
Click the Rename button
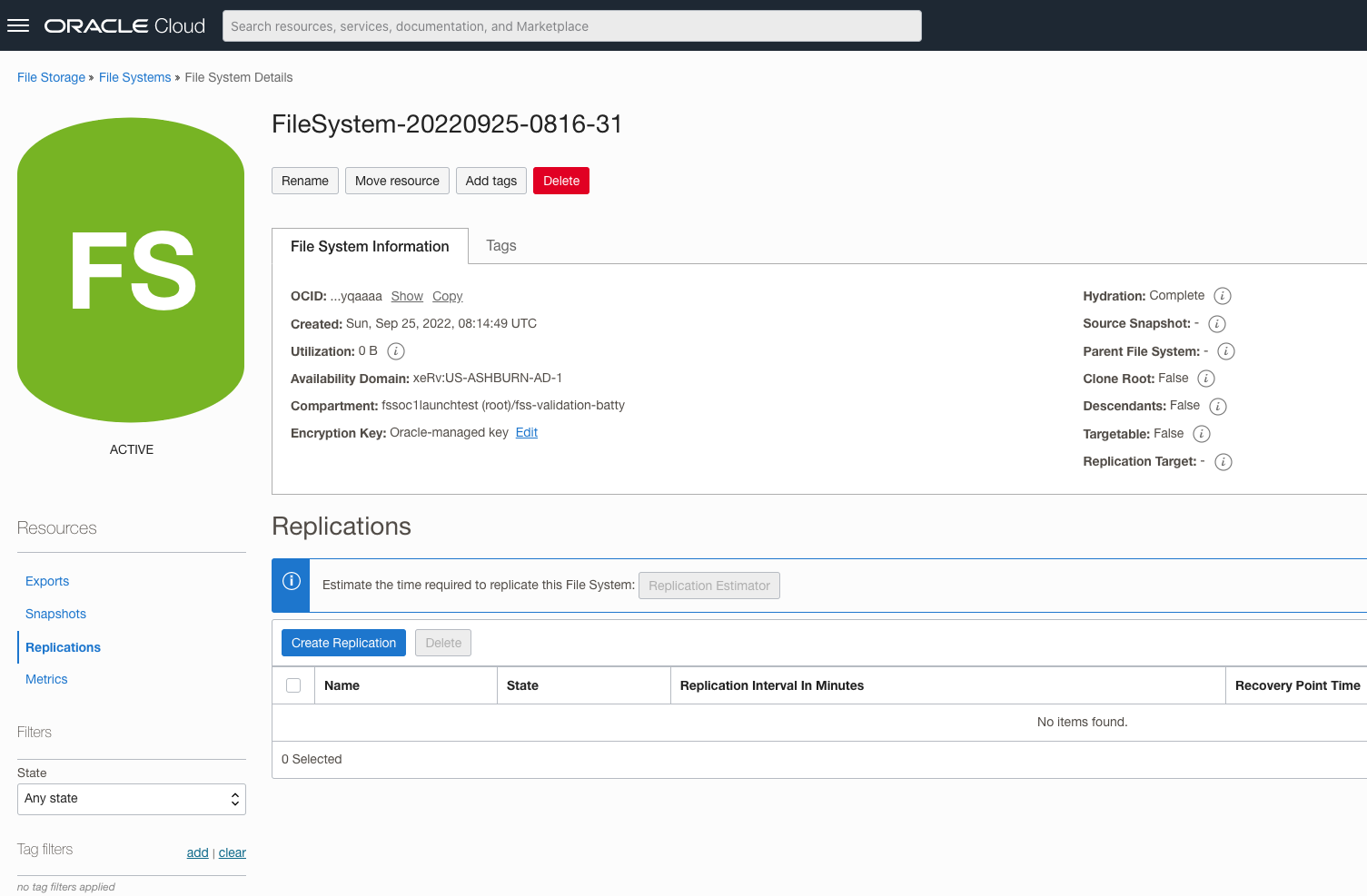[304, 181]
